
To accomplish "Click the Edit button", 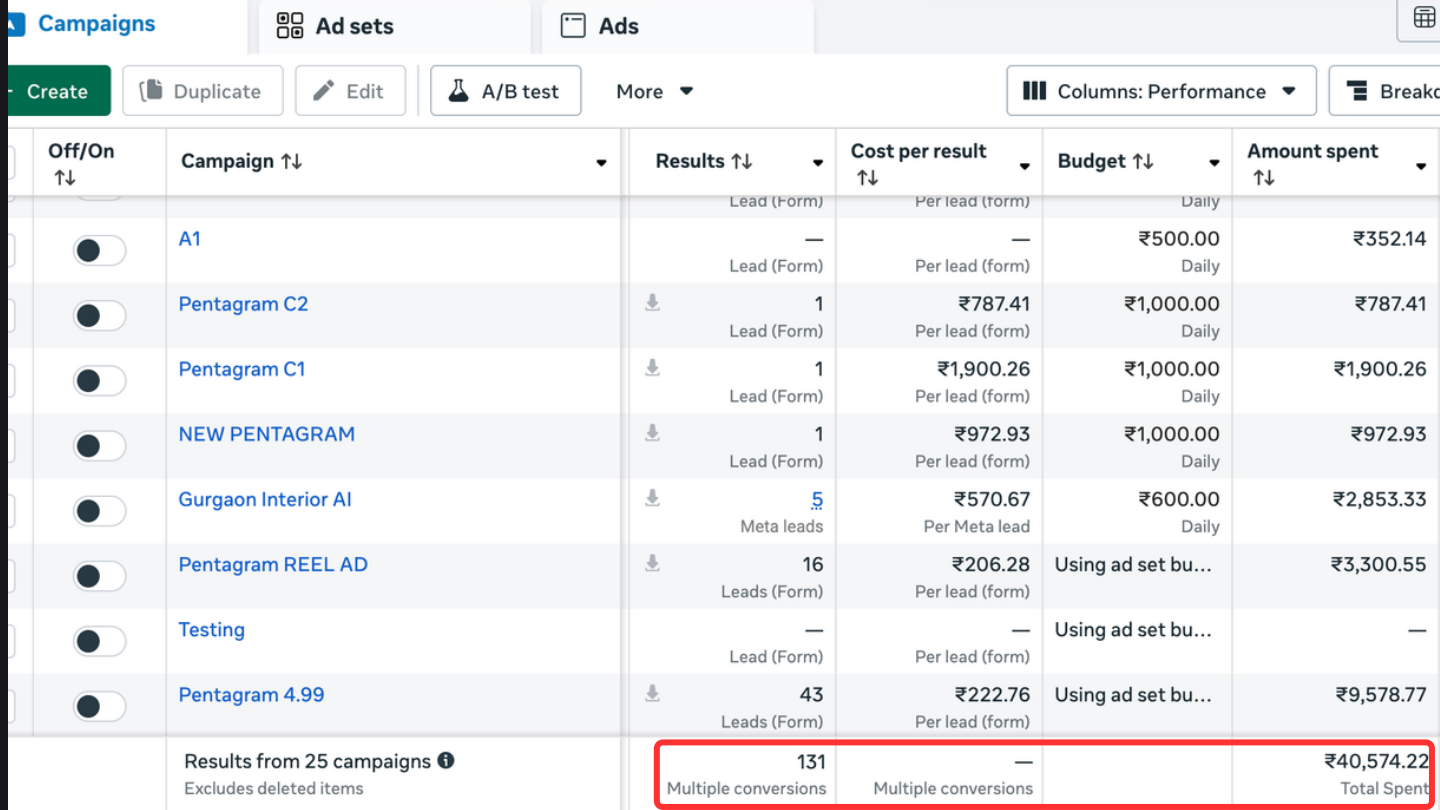I will click(350, 91).
